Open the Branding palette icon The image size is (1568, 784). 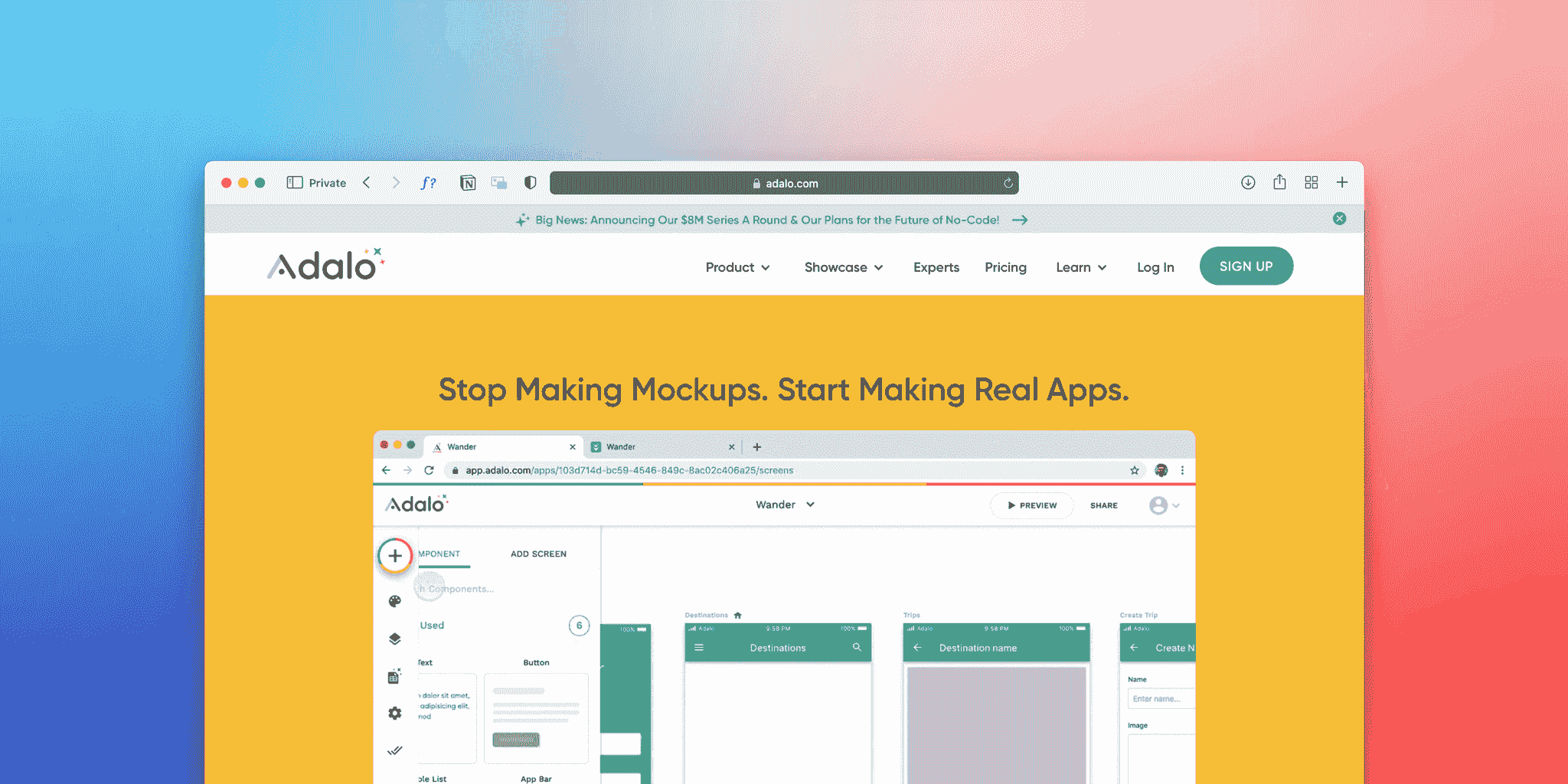point(394,601)
